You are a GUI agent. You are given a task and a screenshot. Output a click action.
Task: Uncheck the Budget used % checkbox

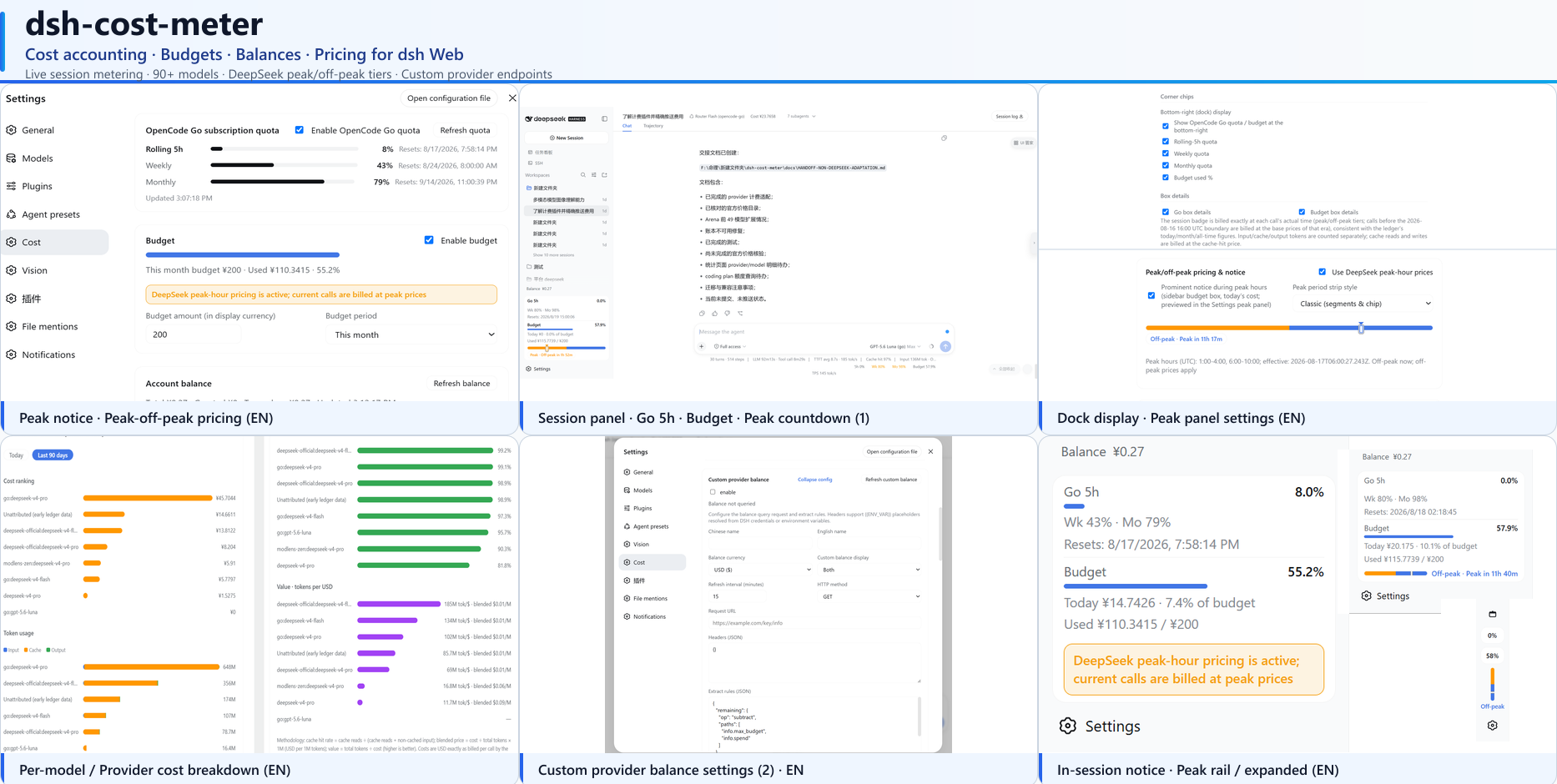[x=1166, y=178]
